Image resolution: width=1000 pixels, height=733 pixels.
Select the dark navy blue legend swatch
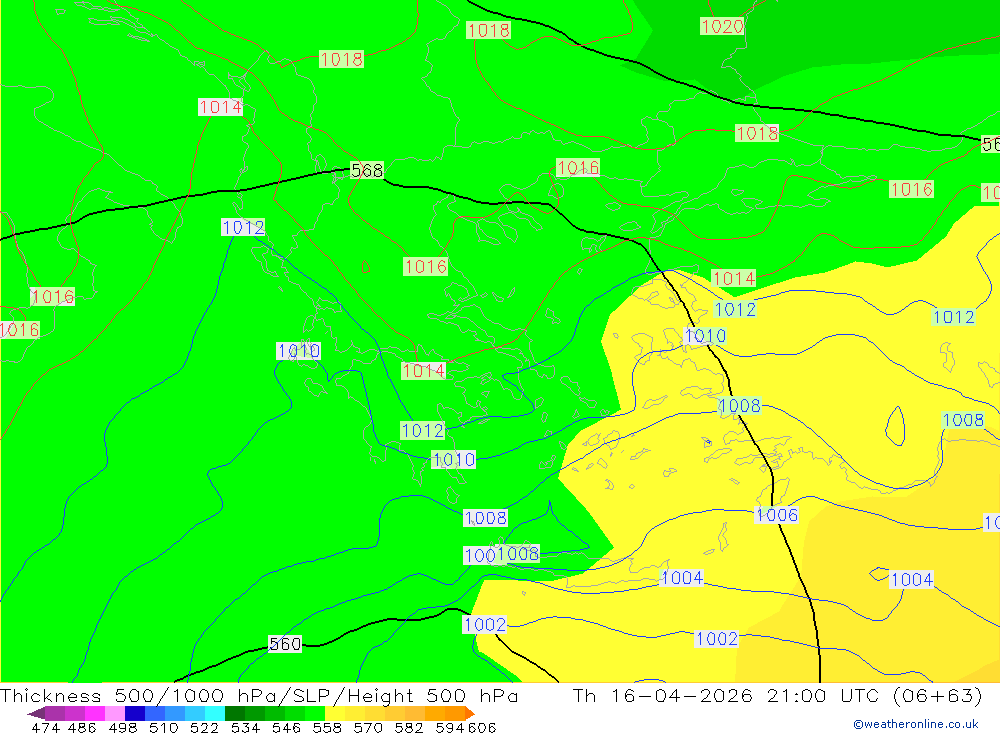click(x=135, y=713)
